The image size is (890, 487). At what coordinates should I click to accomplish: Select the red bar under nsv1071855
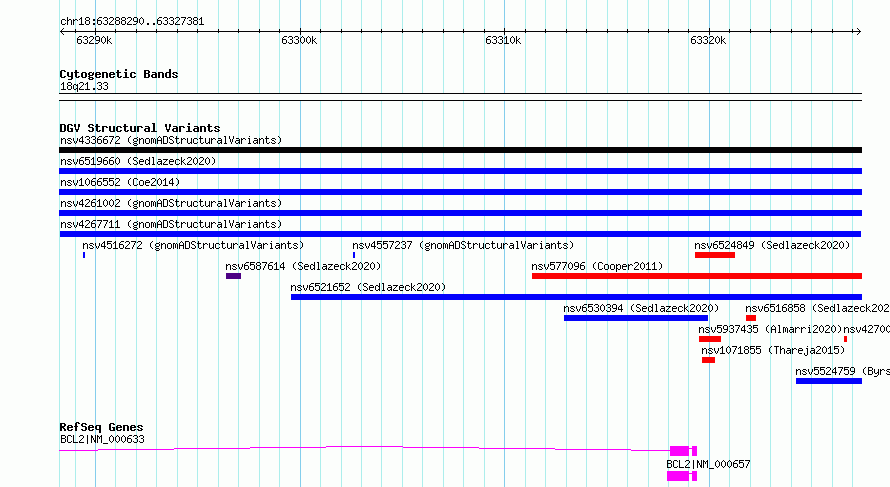coord(708,360)
